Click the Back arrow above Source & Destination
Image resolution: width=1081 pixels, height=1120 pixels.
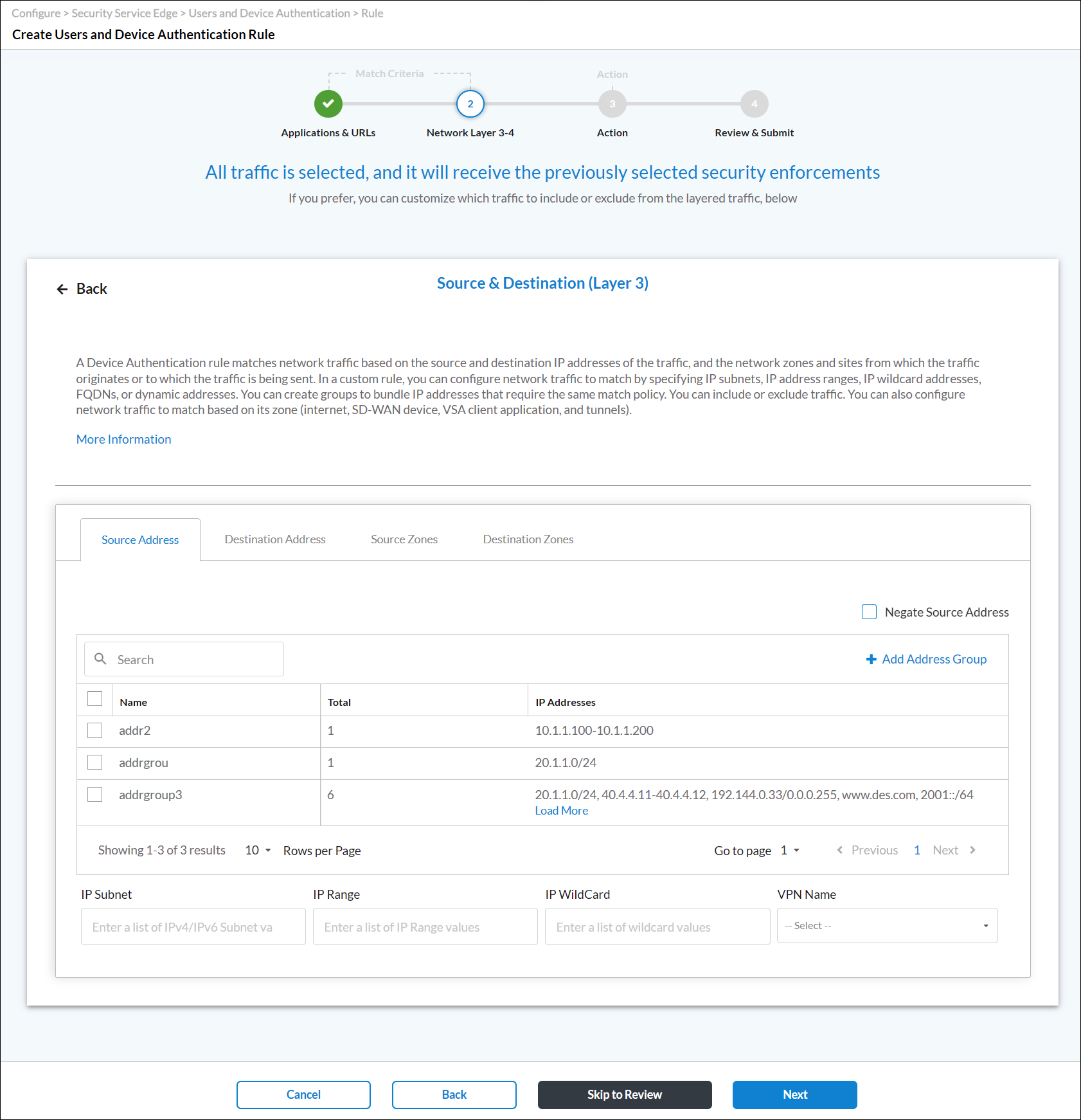tap(62, 289)
